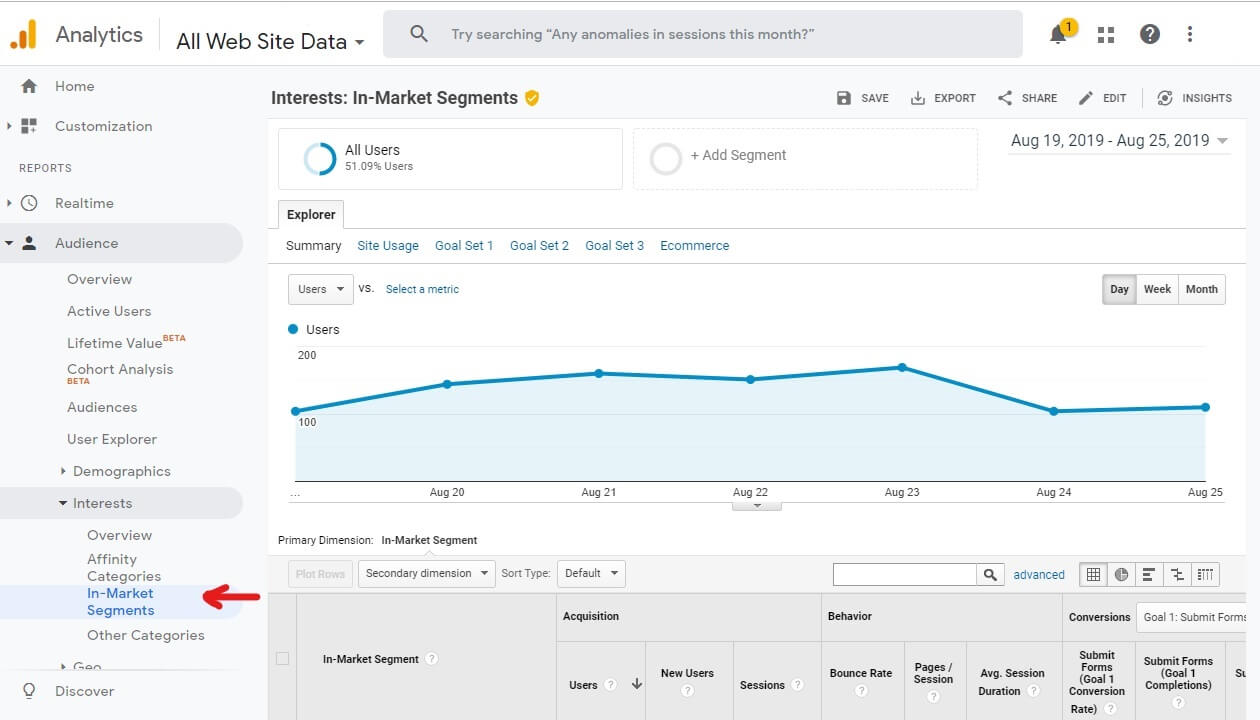The height and width of the screenshot is (720, 1260).
Task: Open the advanced filter link
Action: [x=1039, y=574]
